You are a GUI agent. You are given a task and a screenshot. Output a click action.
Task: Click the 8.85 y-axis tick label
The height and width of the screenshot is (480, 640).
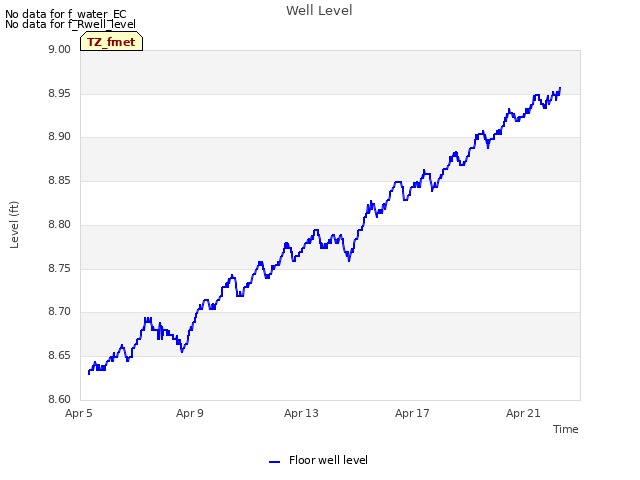point(60,180)
